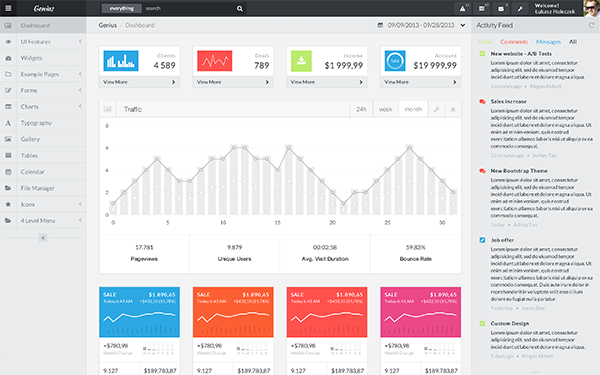Click the red Deals pulse tile icon
The height and width of the screenshot is (375, 600).
[215, 61]
